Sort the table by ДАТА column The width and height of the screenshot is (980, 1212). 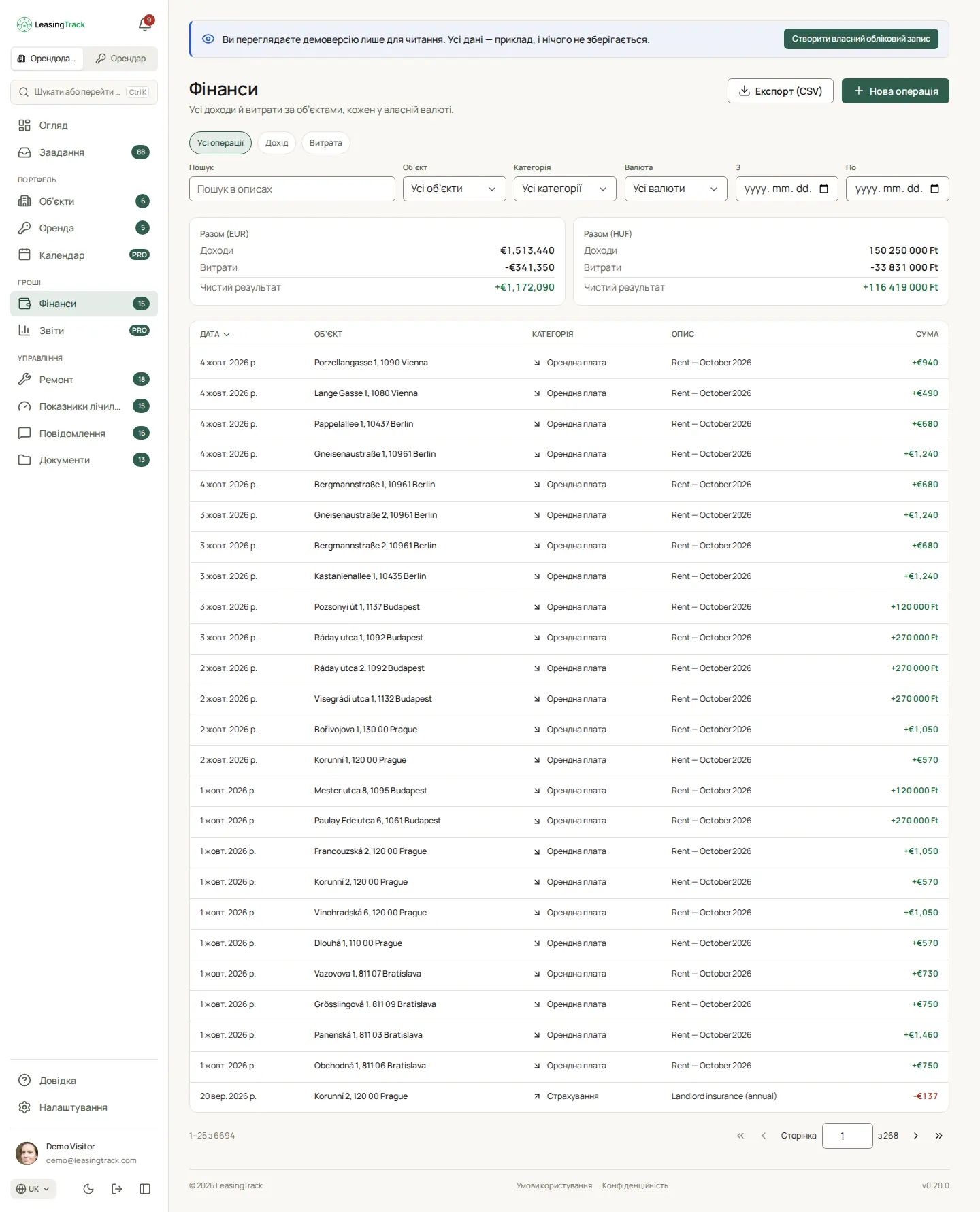click(x=215, y=334)
